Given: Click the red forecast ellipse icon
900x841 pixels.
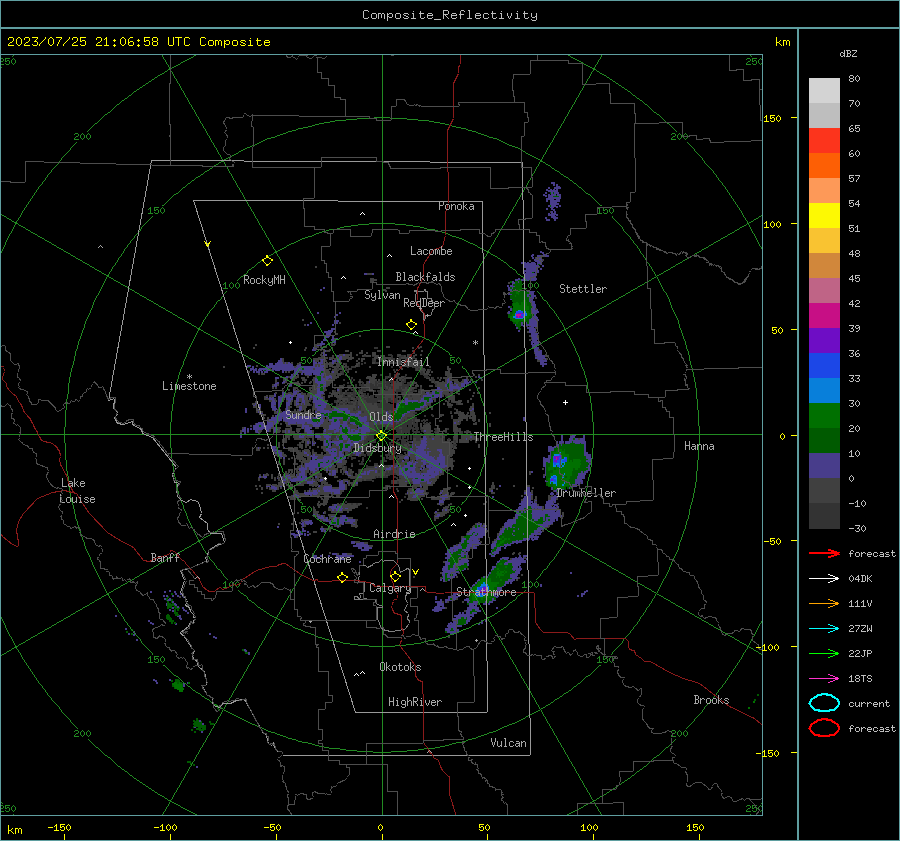Looking at the screenshot, I should click(x=824, y=728).
